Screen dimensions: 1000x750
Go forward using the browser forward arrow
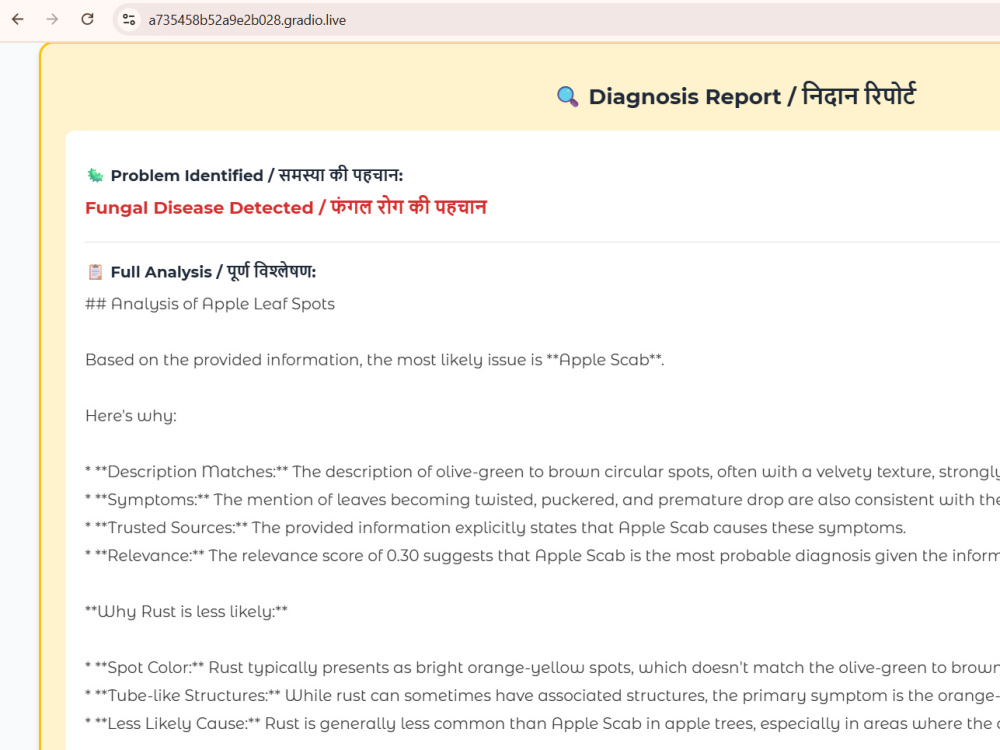click(52, 20)
